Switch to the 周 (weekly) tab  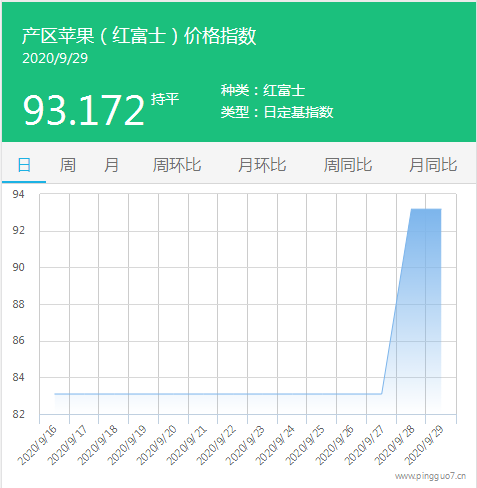click(x=68, y=165)
